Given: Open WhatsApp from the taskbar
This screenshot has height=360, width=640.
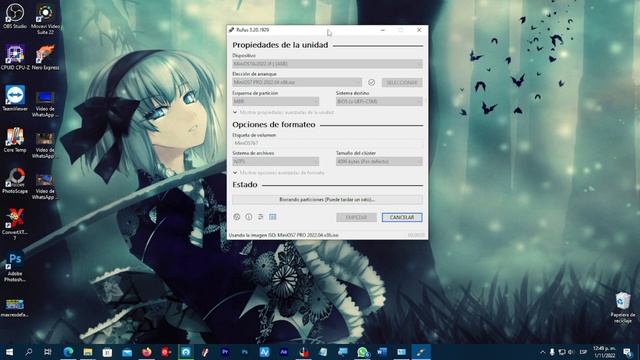Looking at the screenshot, I should pyautogui.click(x=362, y=352).
